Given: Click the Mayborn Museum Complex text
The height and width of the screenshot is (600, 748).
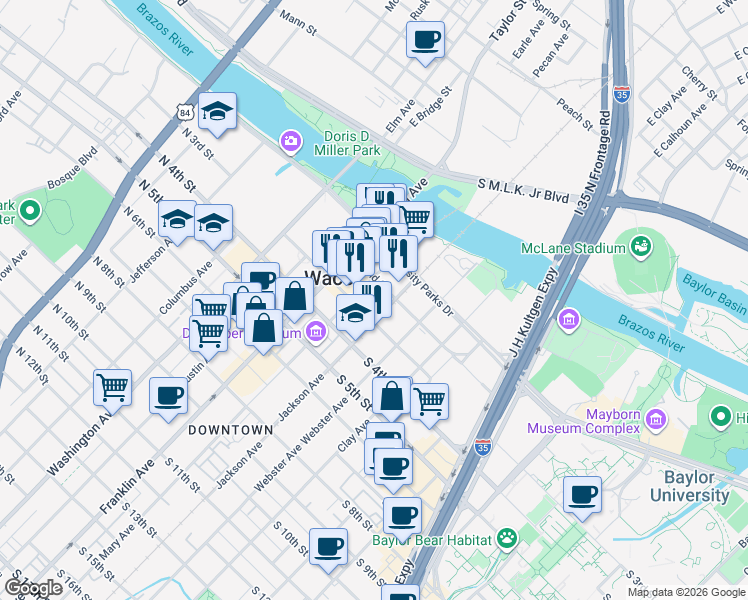Looking at the screenshot, I should tap(583, 421).
